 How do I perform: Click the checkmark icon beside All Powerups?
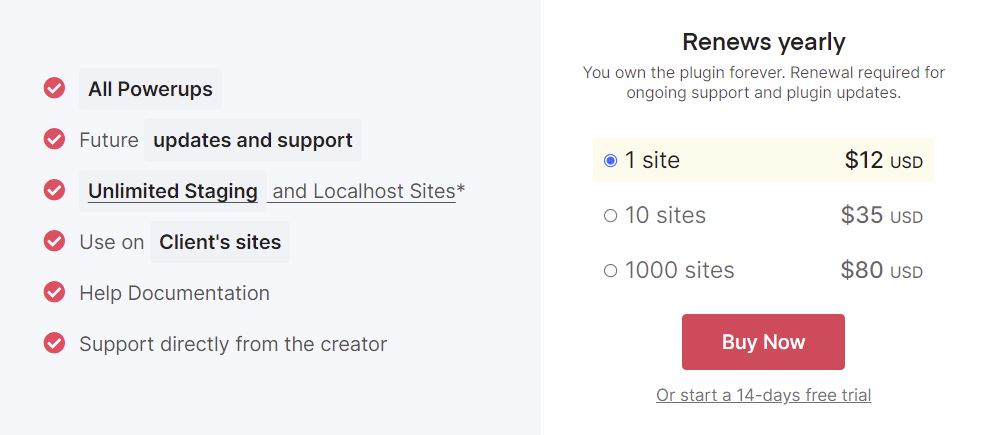pyautogui.click(x=54, y=88)
